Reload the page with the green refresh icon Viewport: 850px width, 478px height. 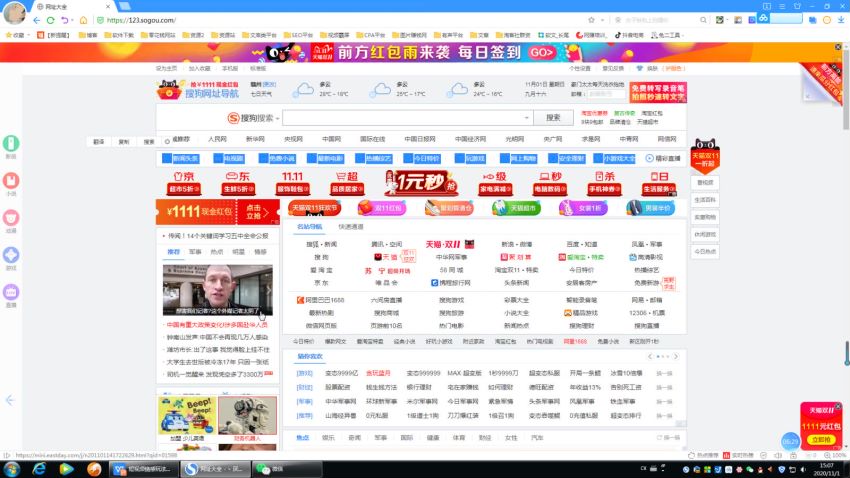(50, 20)
